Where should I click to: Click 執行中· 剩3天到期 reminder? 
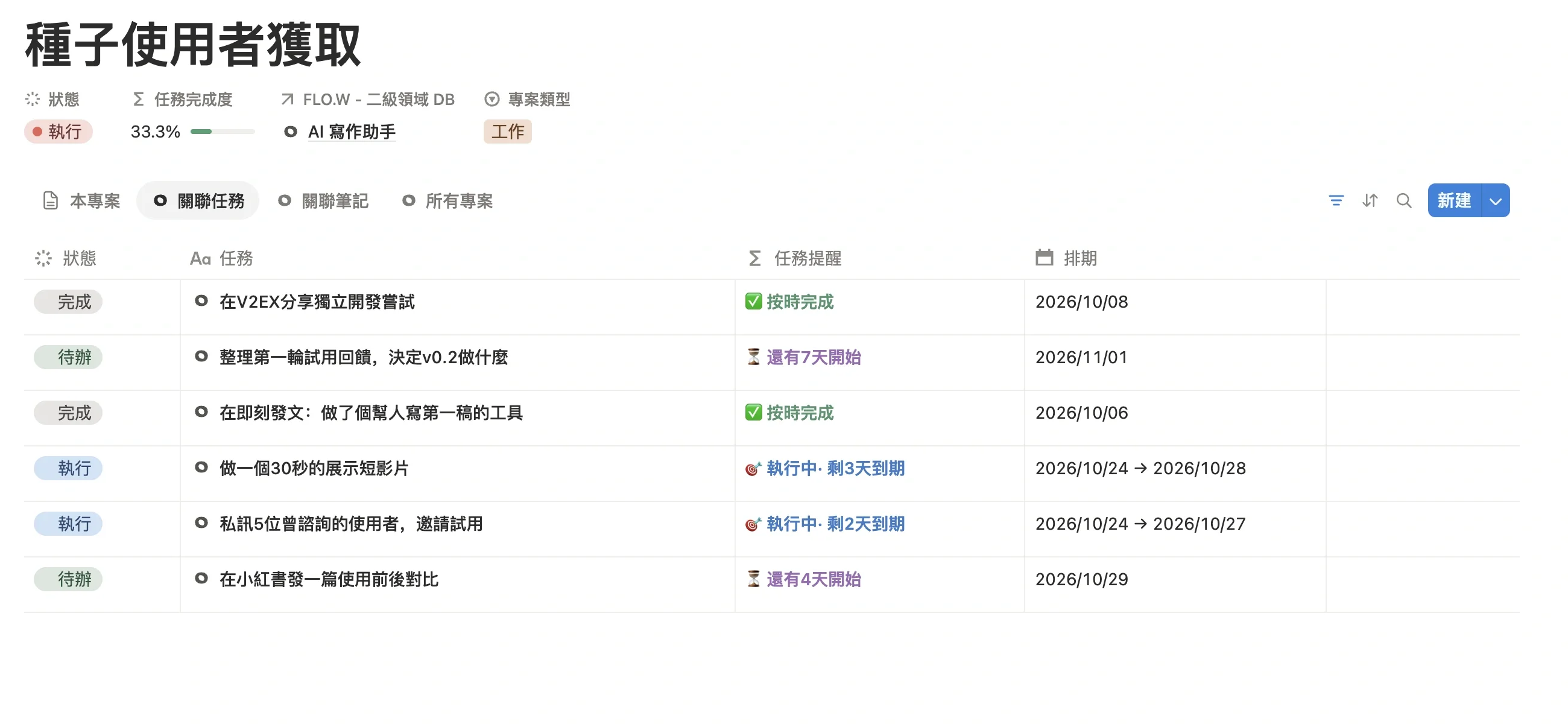[826, 468]
